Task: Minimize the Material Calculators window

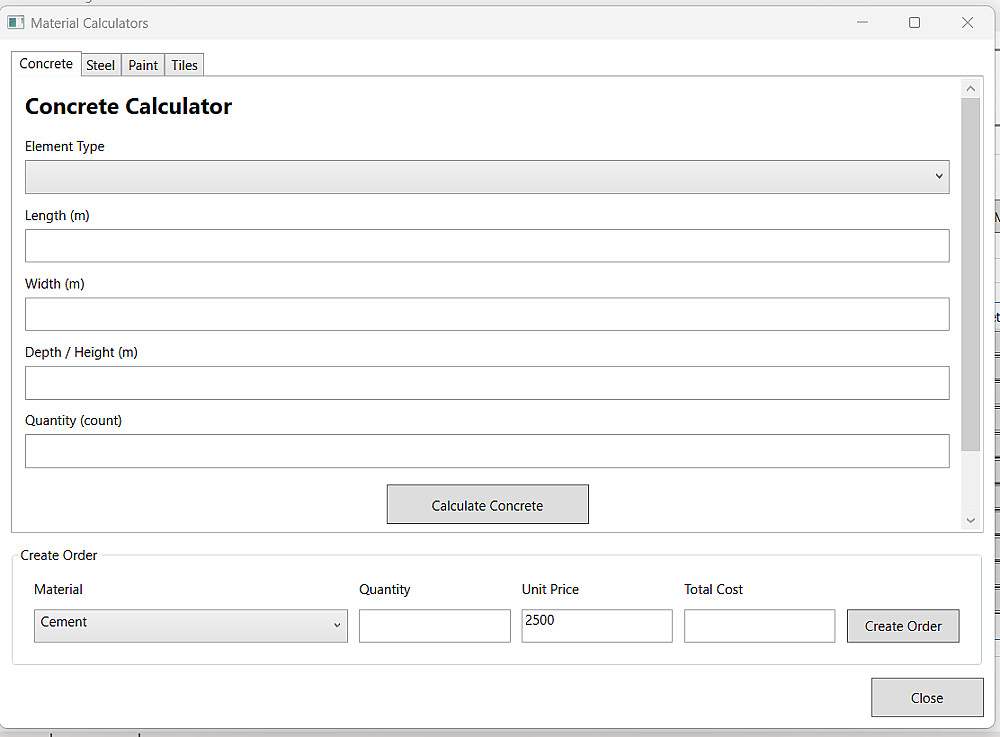Action: (x=862, y=22)
